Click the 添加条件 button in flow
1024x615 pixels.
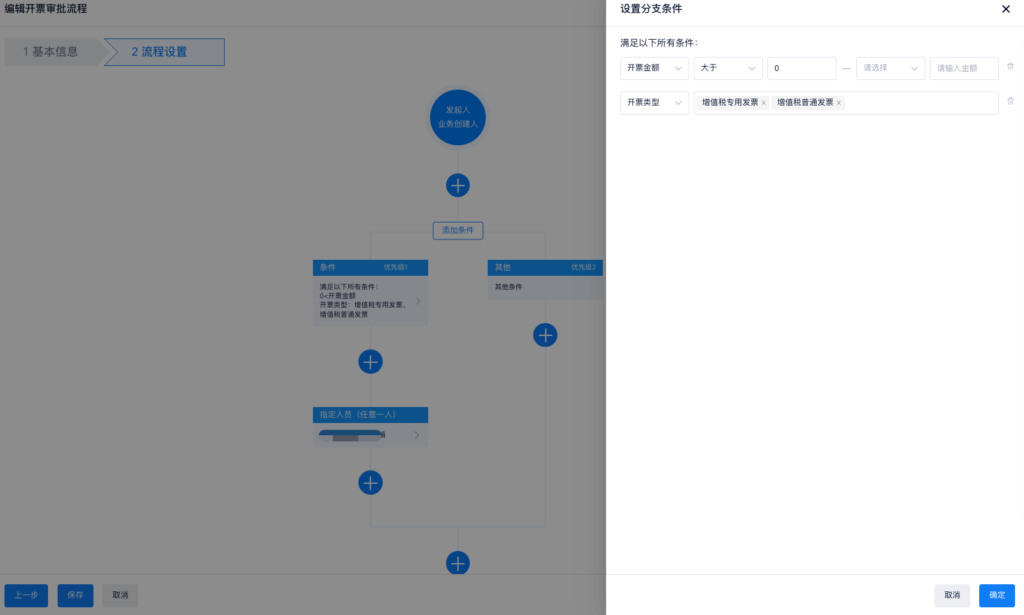pyautogui.click(x=458, y=230)
